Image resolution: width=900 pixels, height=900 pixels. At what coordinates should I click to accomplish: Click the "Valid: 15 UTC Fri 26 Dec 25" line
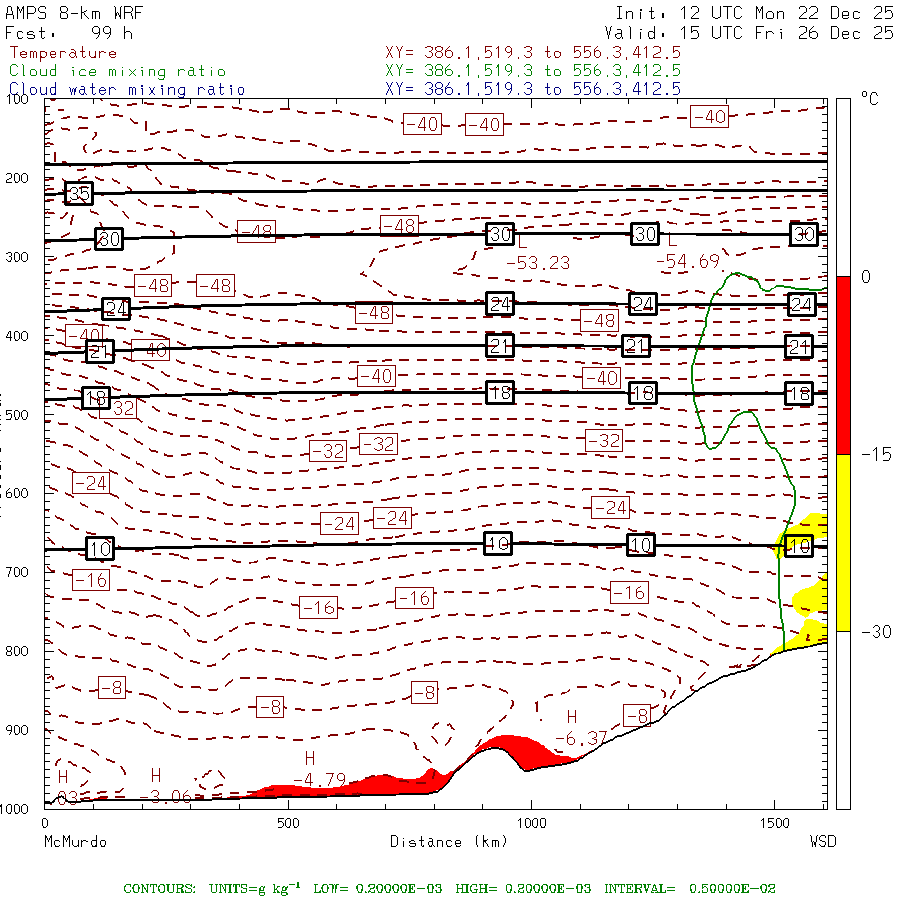[x=748, y=33]
